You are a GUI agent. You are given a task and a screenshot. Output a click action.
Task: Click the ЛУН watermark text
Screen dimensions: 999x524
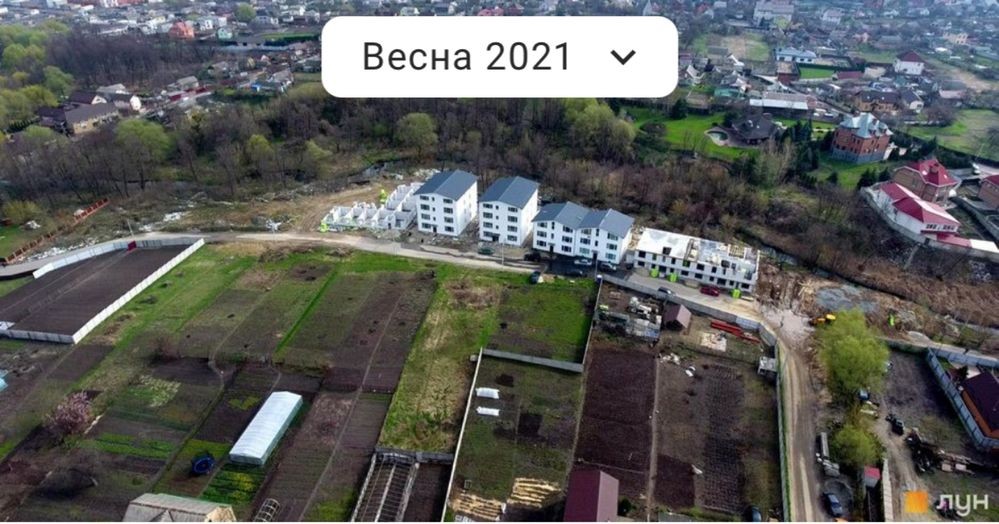(x=961, y=504)
